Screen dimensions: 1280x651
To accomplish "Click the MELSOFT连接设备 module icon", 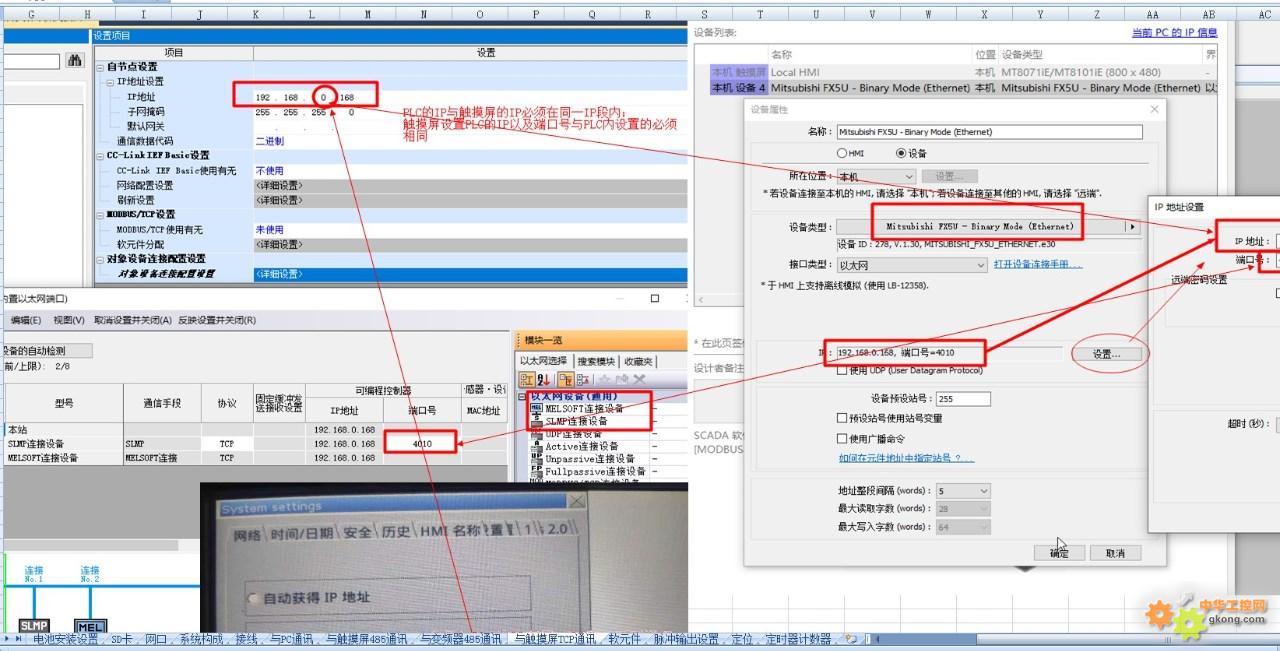I will 537,409.
